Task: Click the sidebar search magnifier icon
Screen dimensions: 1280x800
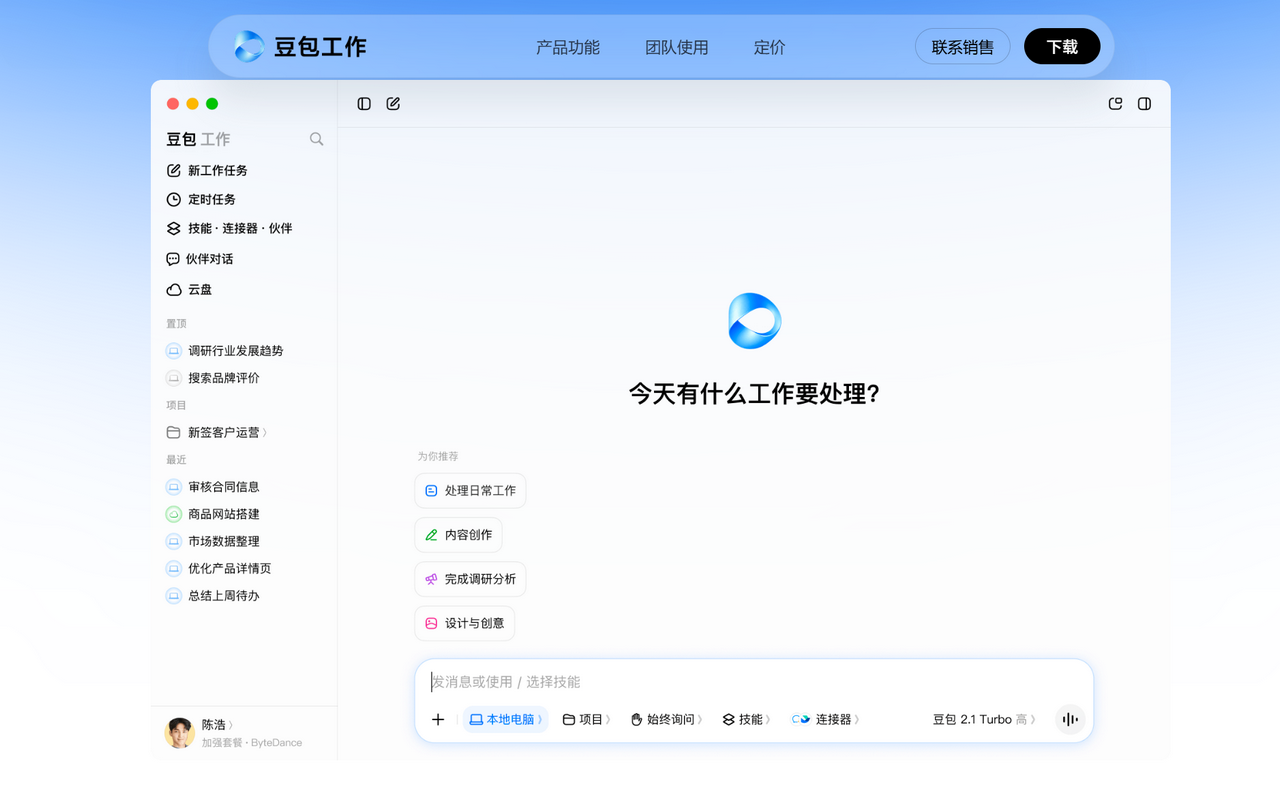Action: [316, 139]
